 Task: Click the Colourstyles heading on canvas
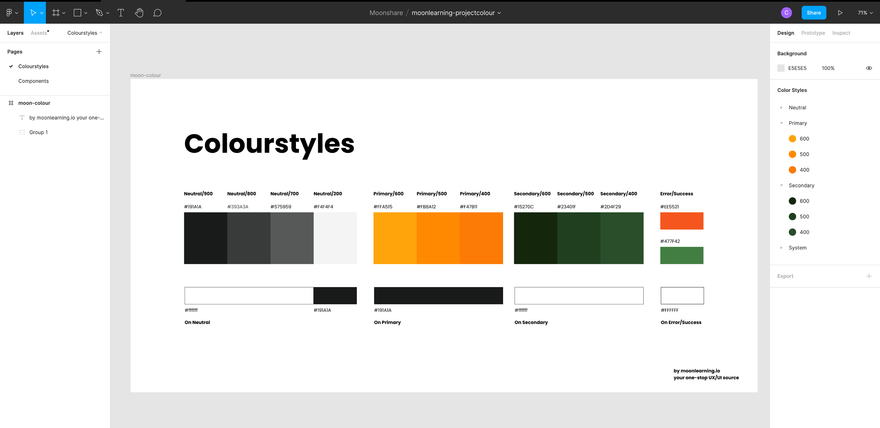tap(269, 145)
